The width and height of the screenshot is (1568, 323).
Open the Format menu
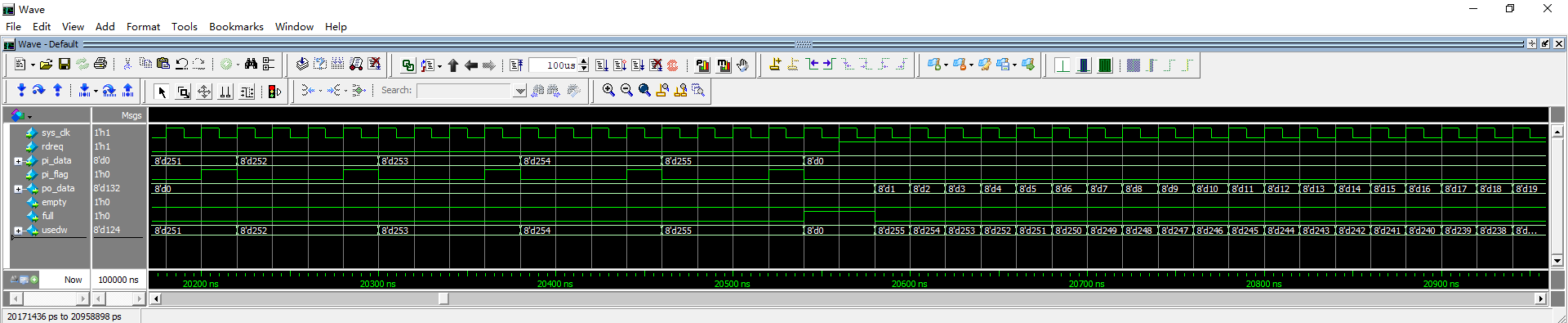pos(143,27)
